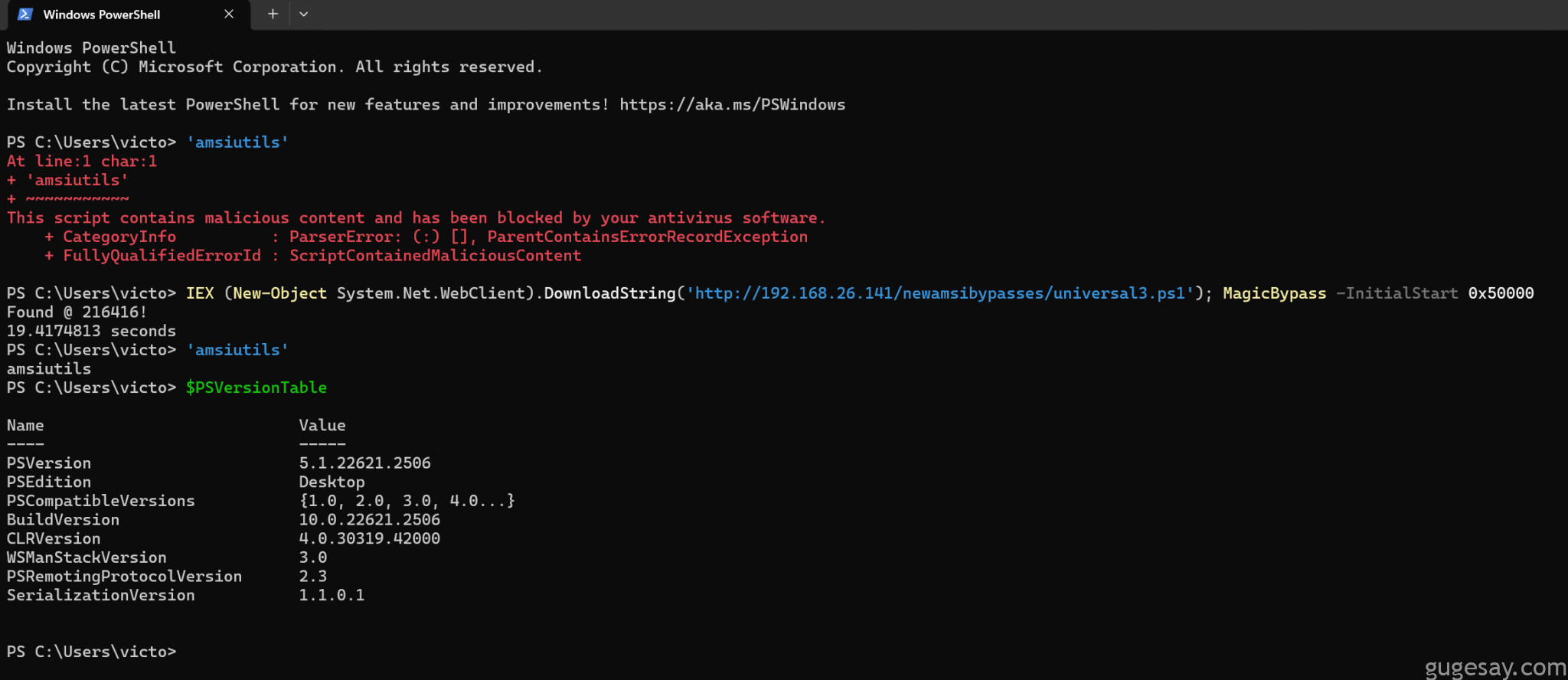Click the FullyQualifiedErrorId label
This screenshot has height=680, width=1568.
point(162,255)
